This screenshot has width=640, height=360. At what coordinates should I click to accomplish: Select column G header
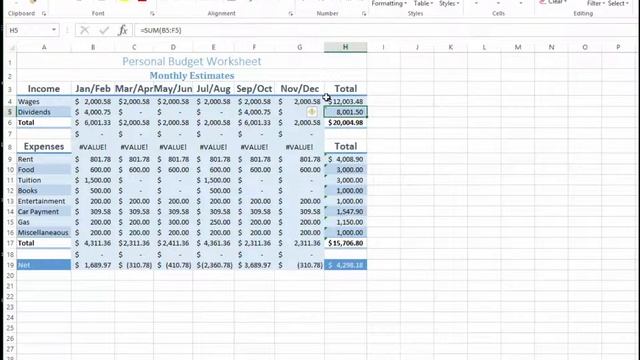click(x=300, y=47)
